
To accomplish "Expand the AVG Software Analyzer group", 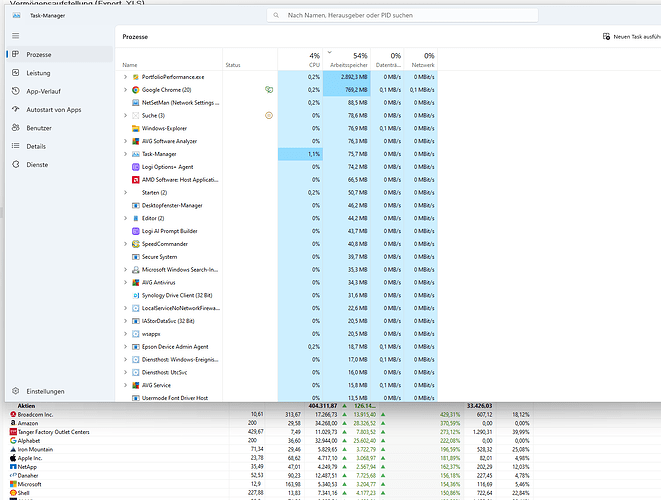I will point(125,141).
